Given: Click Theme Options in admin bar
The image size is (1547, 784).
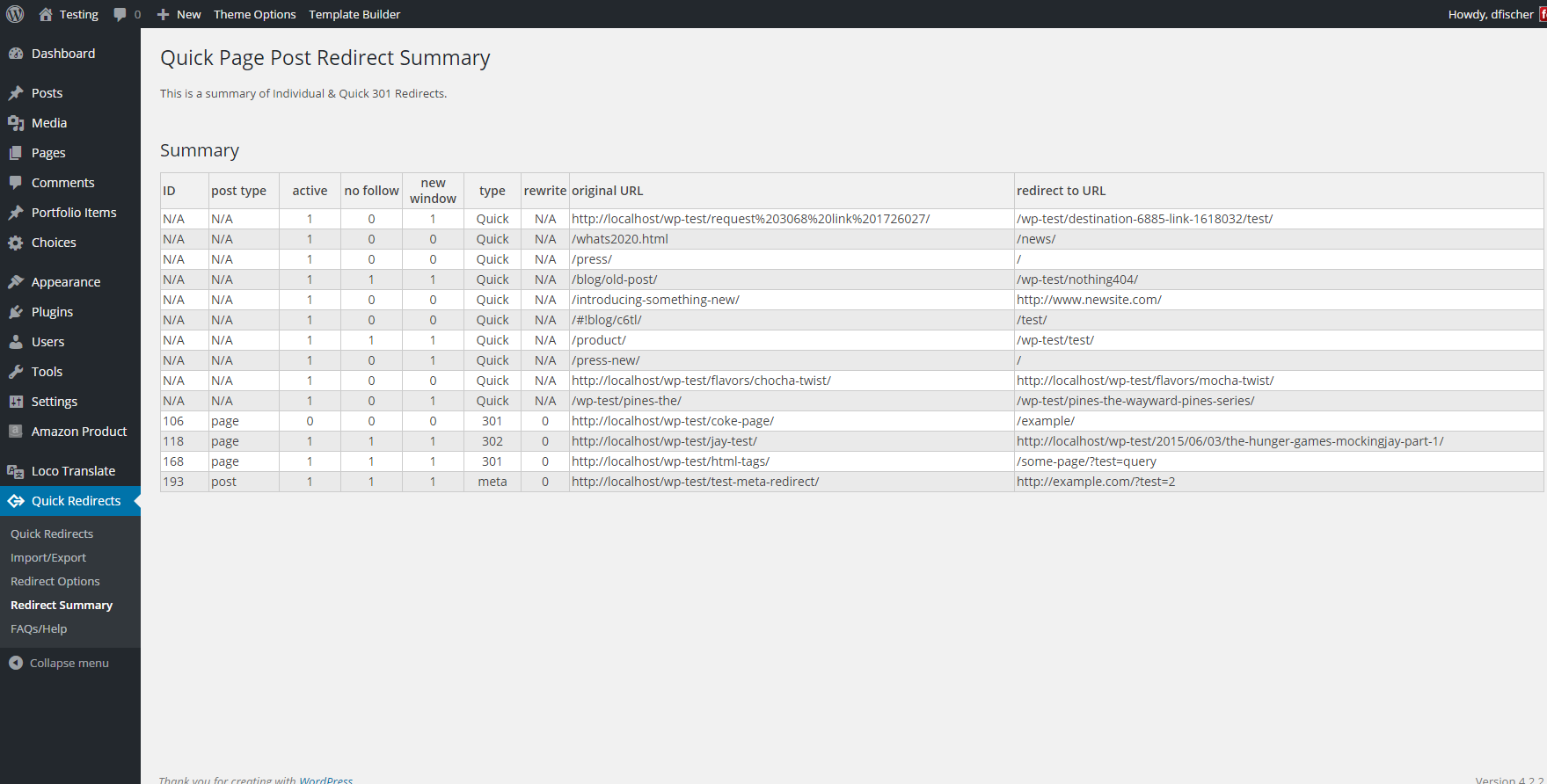Looking at the screenshot, I should coord(255,14).
